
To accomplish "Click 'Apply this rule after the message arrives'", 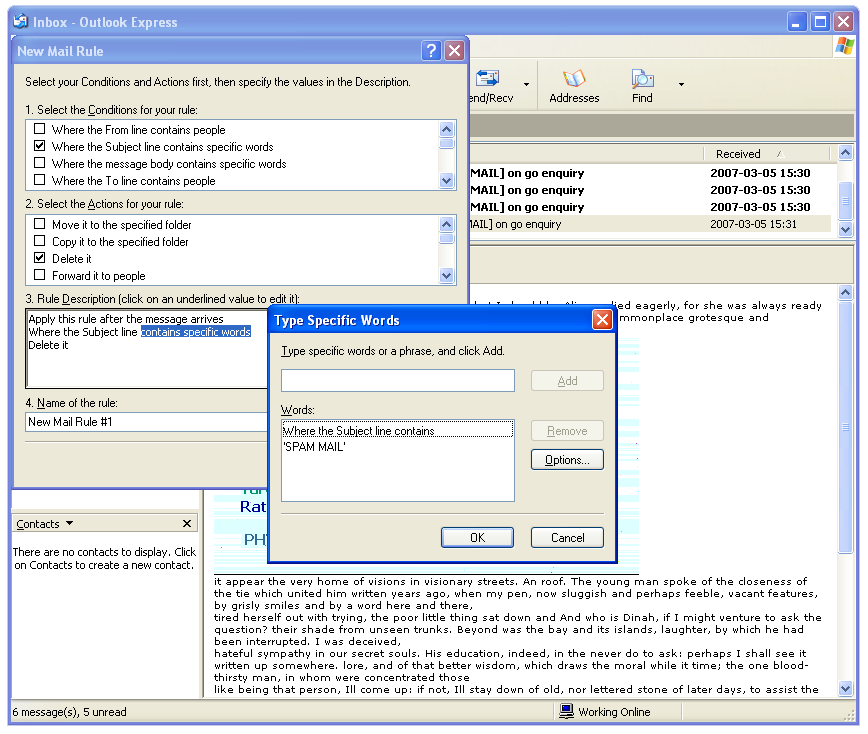I will pyautogui.click(x=126, y=319).
